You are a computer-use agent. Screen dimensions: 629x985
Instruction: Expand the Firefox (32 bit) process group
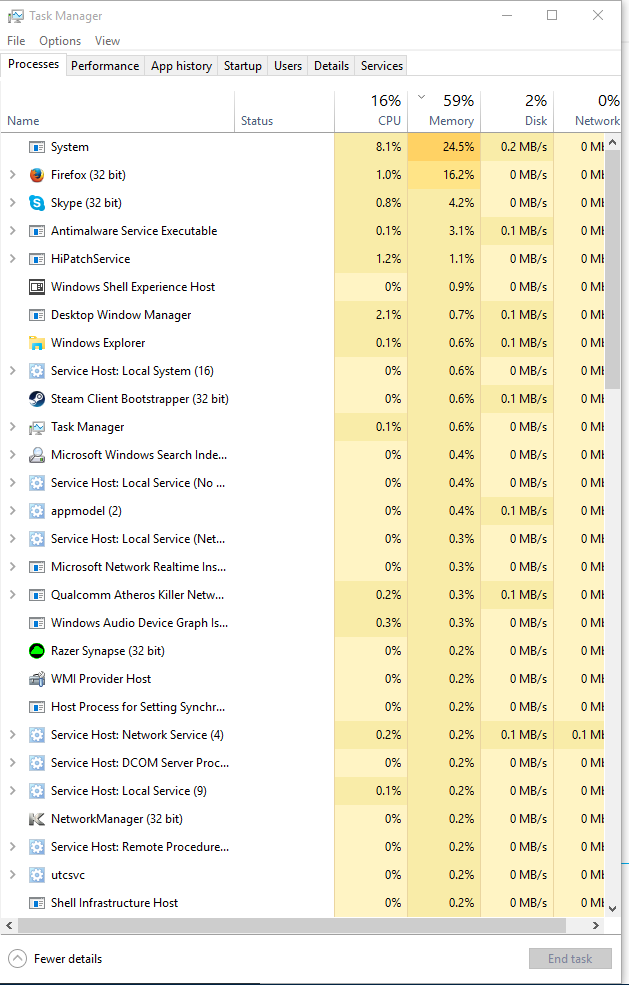tap(13, 175)
